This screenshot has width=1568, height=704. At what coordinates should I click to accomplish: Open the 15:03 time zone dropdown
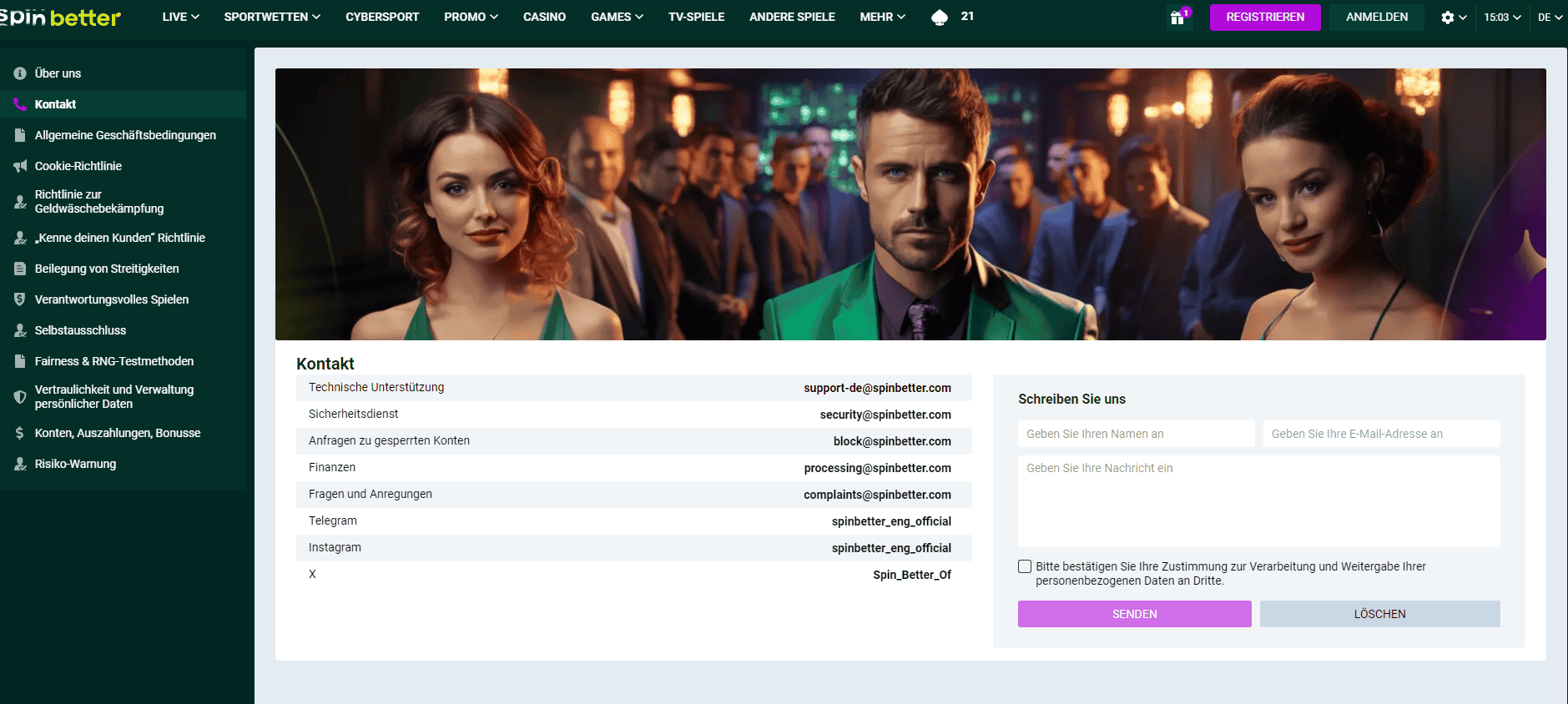pos(1502,18)
